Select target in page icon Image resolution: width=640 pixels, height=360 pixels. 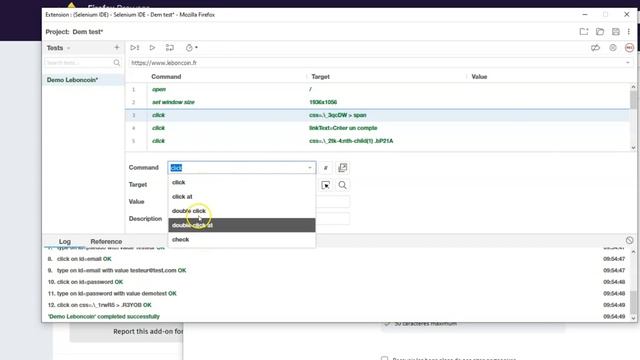point(325,185)
